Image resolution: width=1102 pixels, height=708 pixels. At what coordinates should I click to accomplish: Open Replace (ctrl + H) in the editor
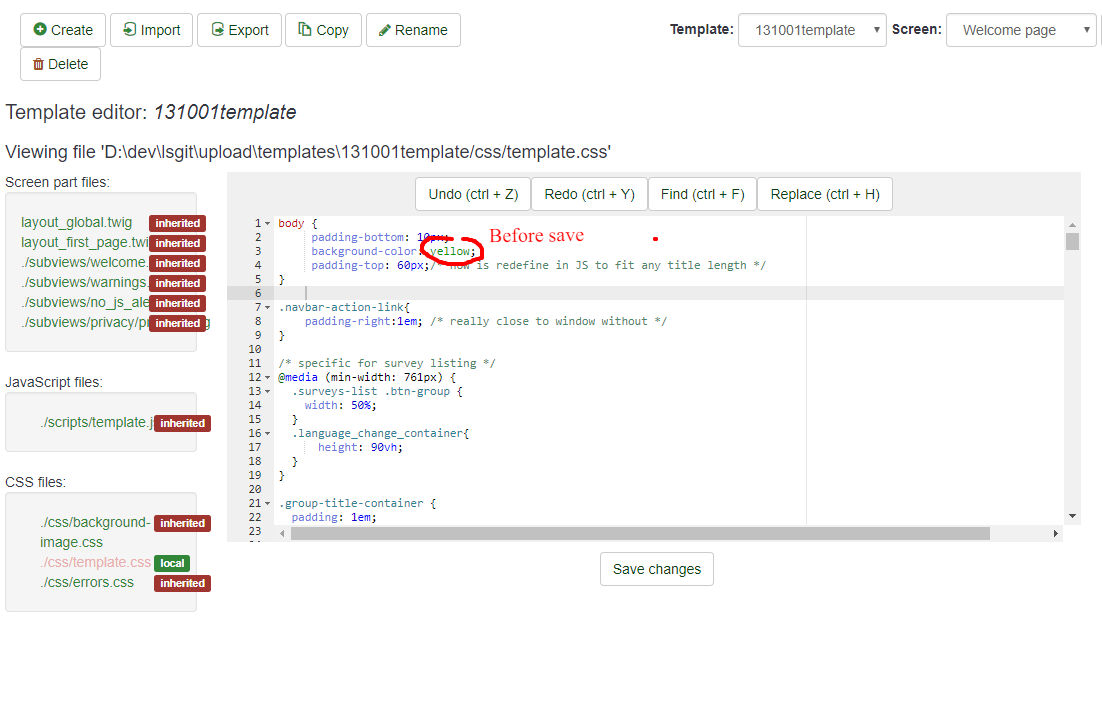[x=824, y=194]
